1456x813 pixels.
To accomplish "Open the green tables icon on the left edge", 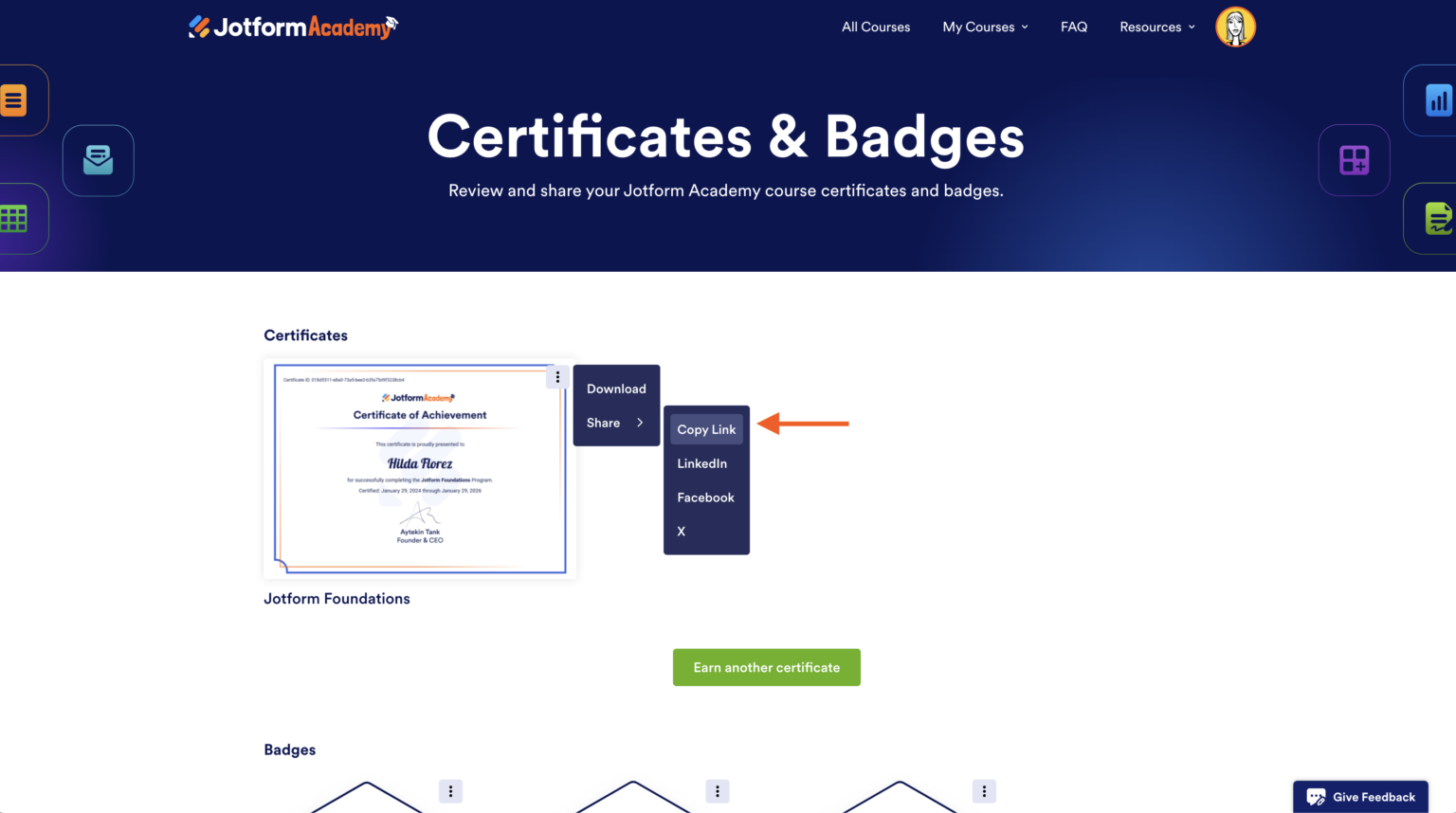I will [13, 218].
